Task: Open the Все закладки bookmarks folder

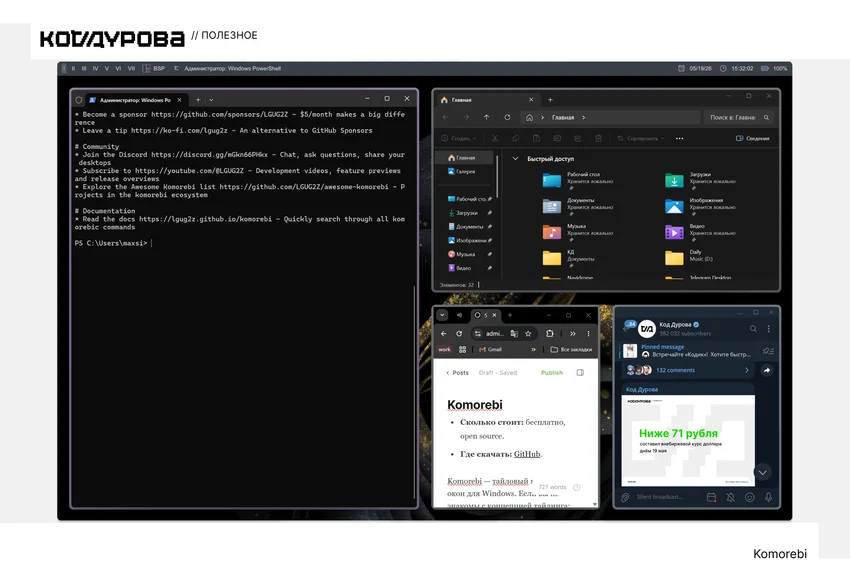Action: pyautogui.click(x=571, y=350)
